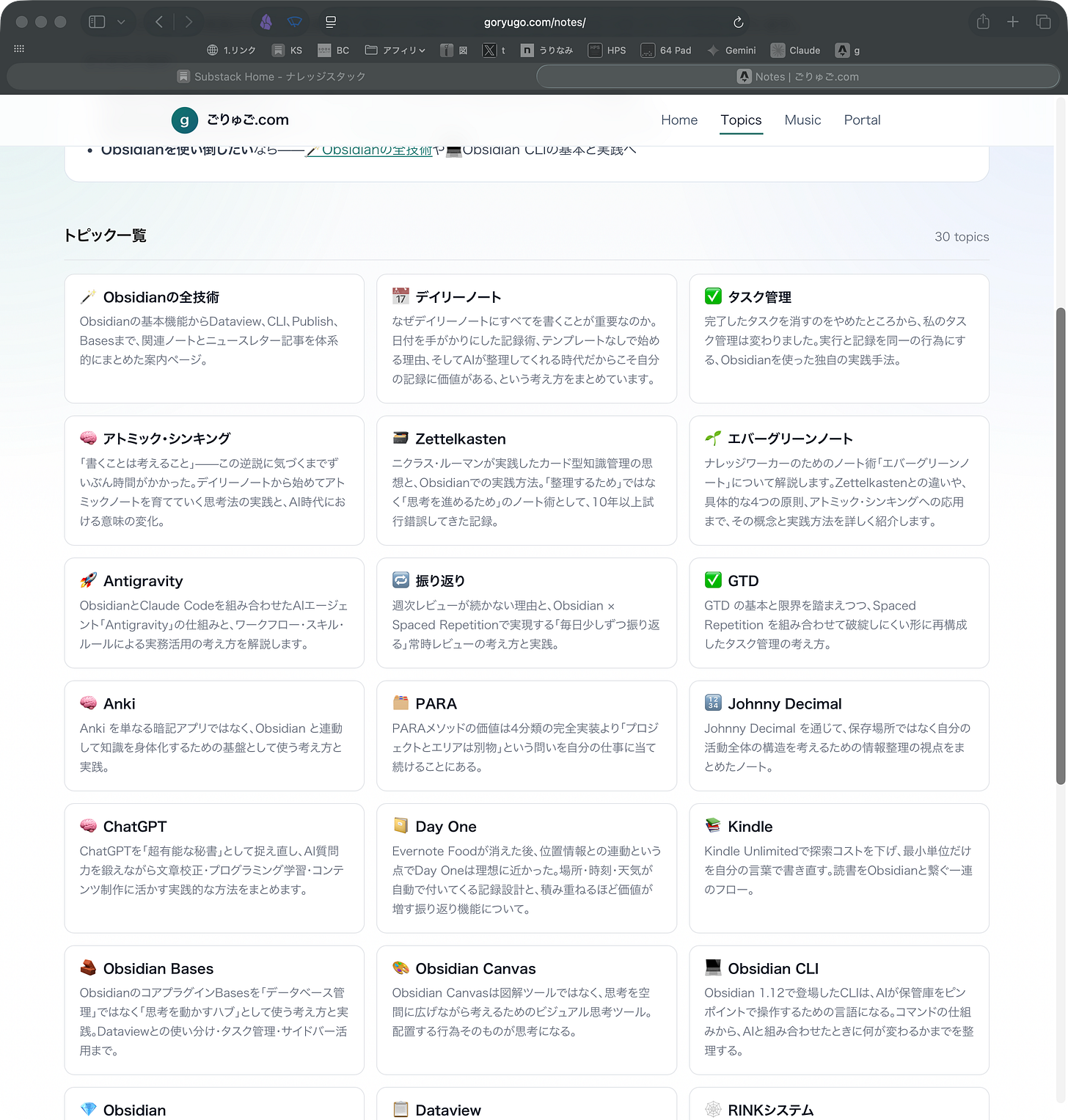
Task: Open the 図 bookmark
Action: tap(454, 50)
